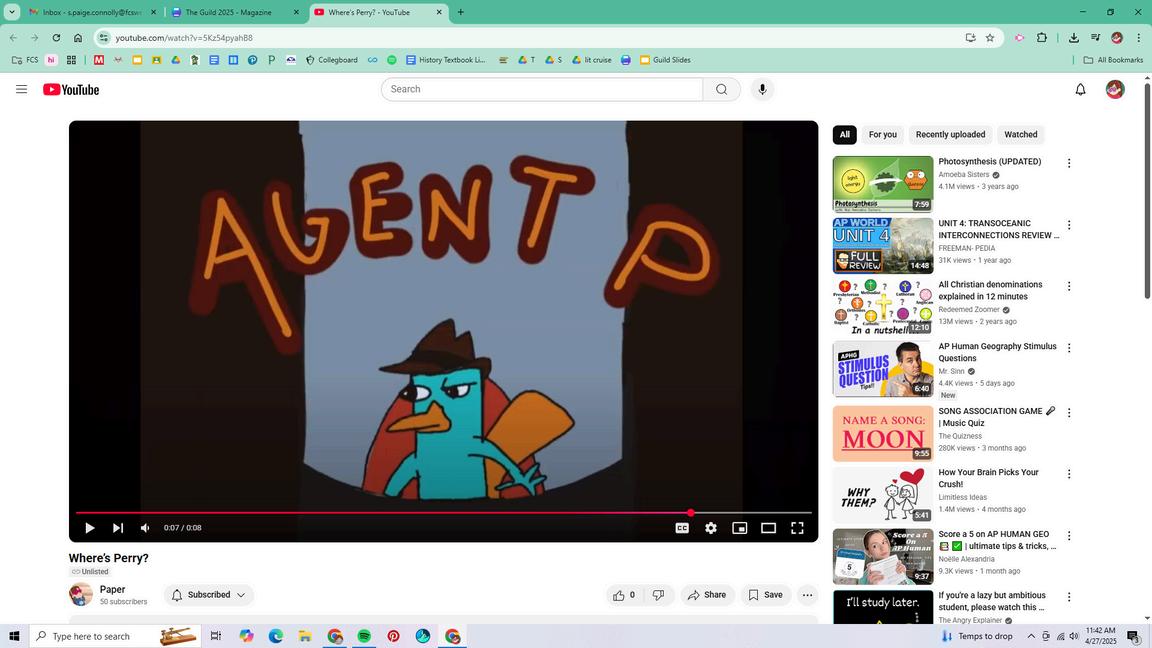
Task: Select the For you filter chip
Action: tap(882, 134)
